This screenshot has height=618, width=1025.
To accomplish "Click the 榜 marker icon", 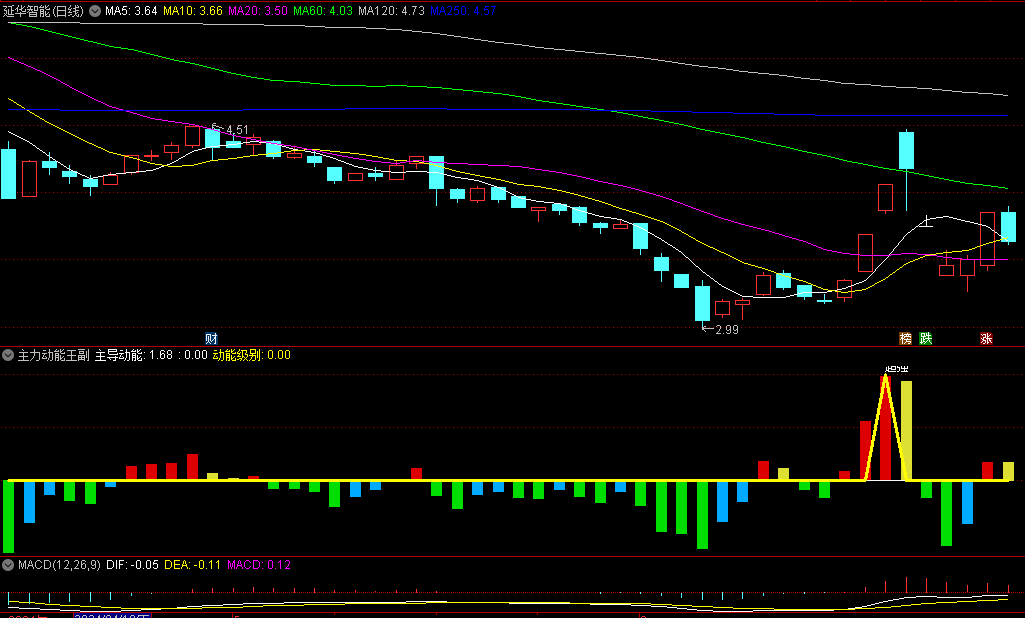I will [905, 339].
